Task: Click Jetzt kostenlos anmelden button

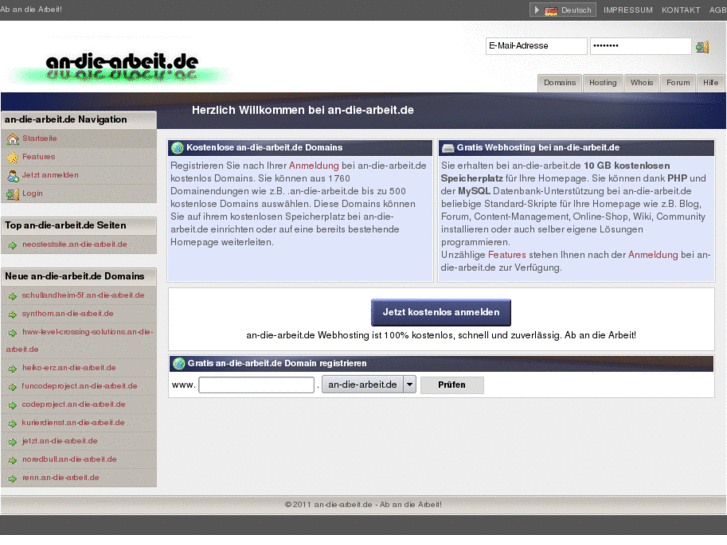Action: 441,312
